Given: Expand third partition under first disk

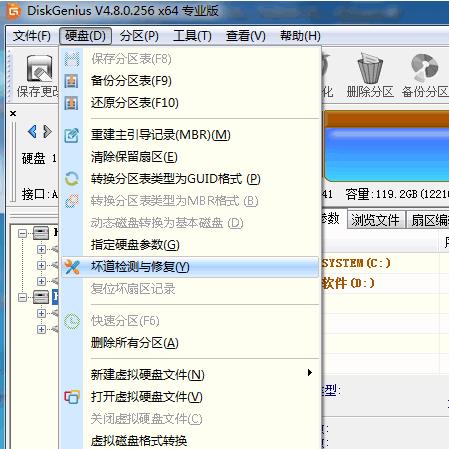Looking at the screenshot, I should (41, 281).
